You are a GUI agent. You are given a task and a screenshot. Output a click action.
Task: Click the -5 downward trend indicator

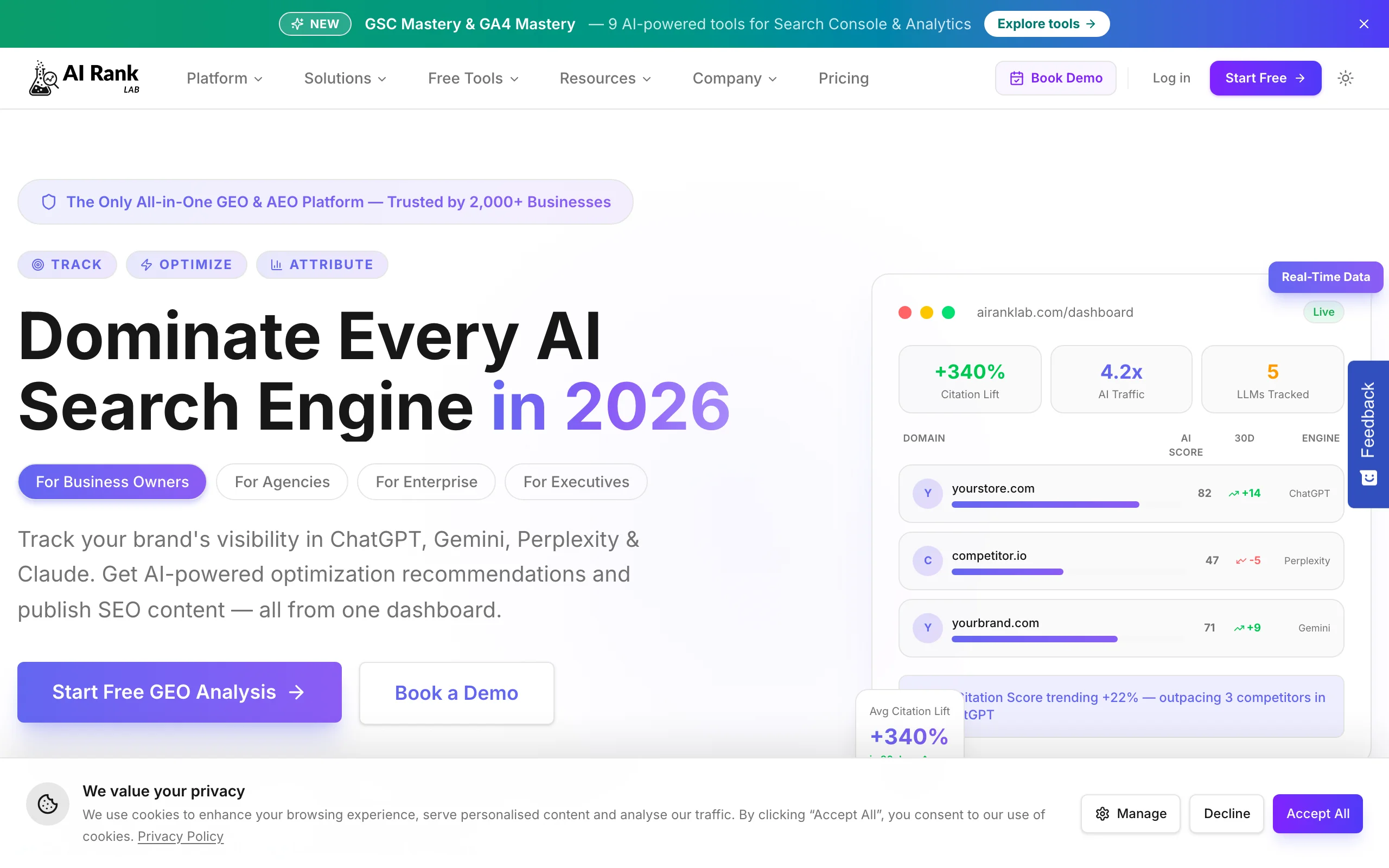click(x=1248, y=560)
